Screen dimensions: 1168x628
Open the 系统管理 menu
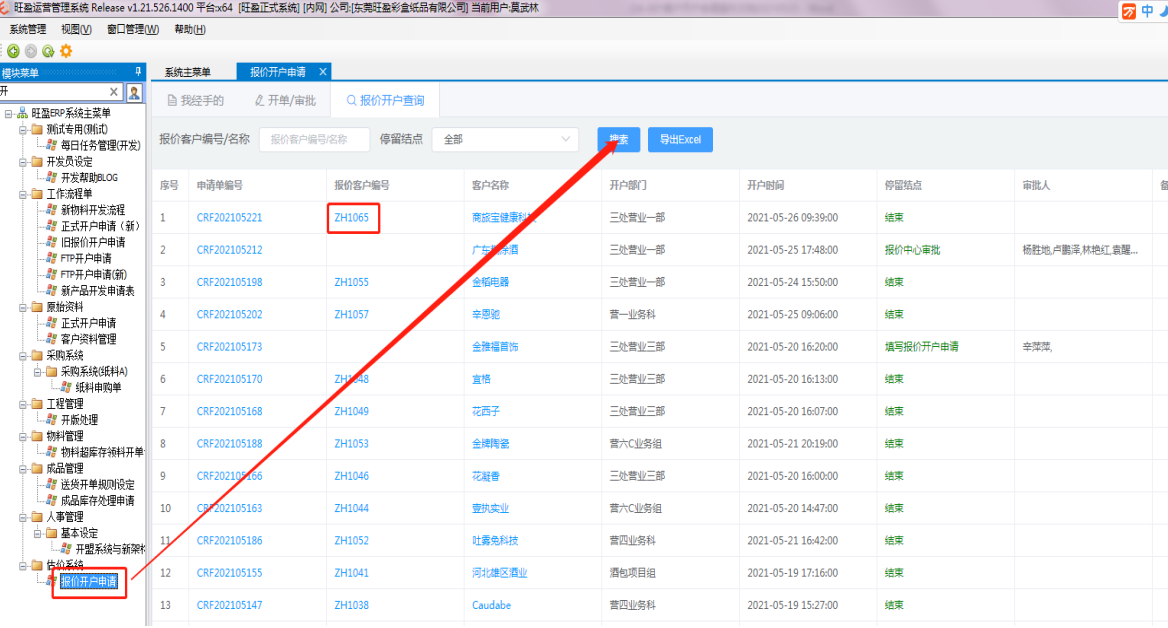click(x=28, y=29)
